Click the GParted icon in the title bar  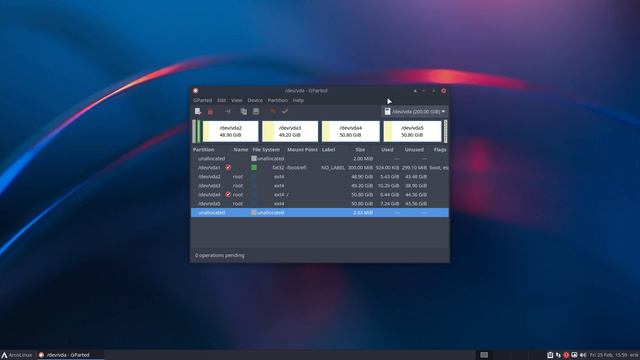196,91
